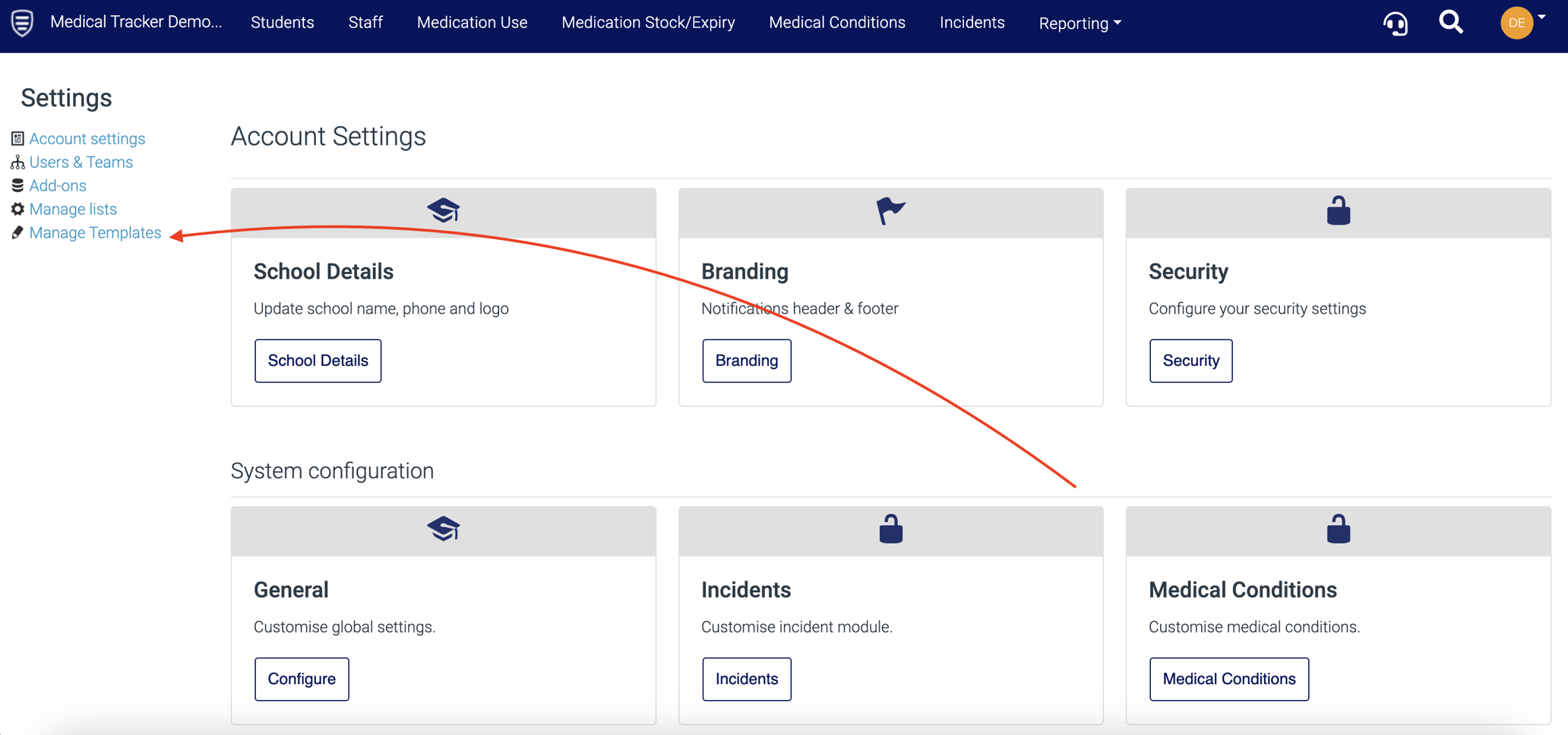Click the lock icon above Medical Conditions card
This screenshot has height=735, width=1568.
click(1338, 529)
